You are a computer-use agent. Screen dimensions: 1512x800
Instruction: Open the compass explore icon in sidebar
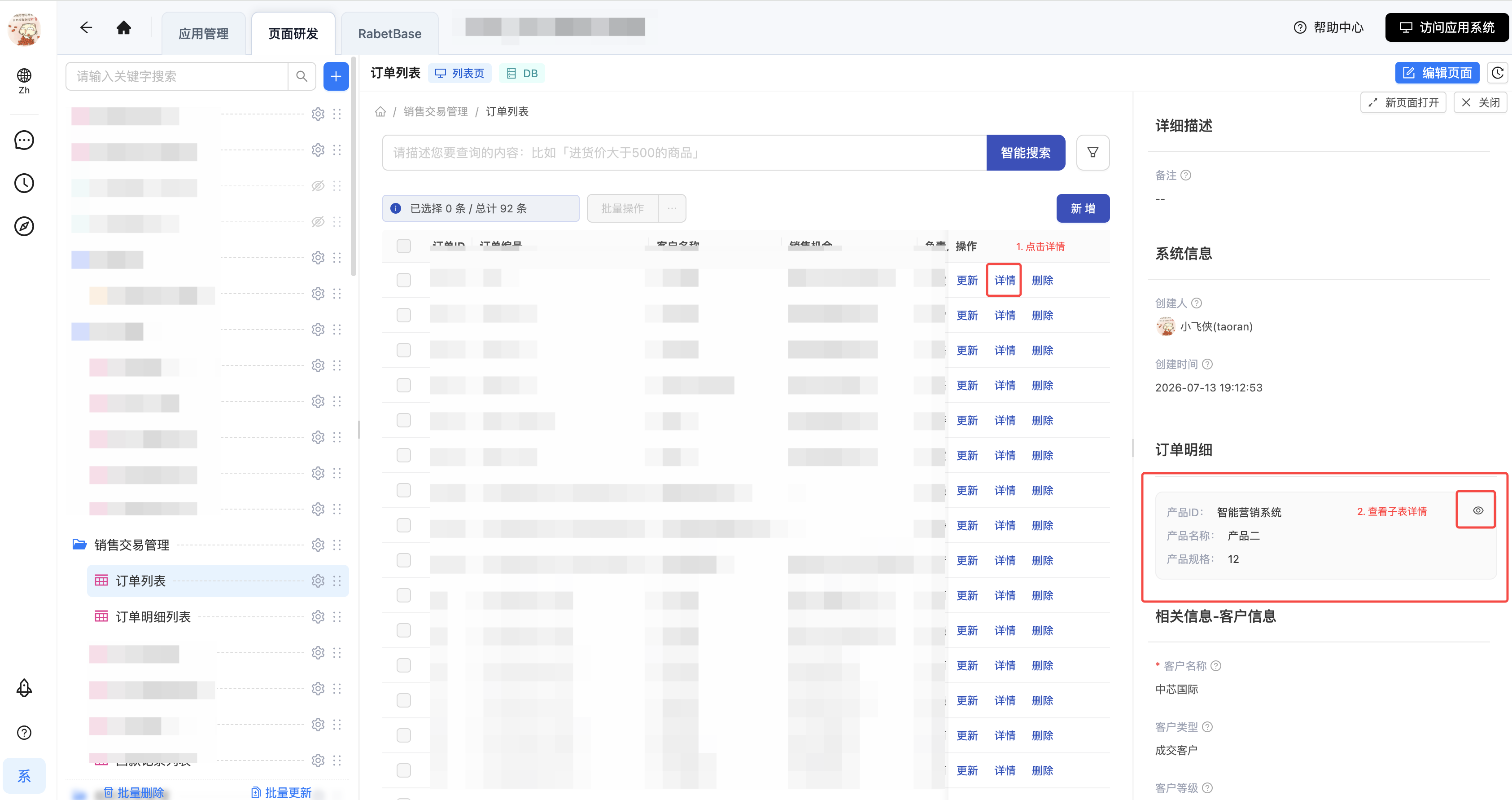[x=24, y=226]
